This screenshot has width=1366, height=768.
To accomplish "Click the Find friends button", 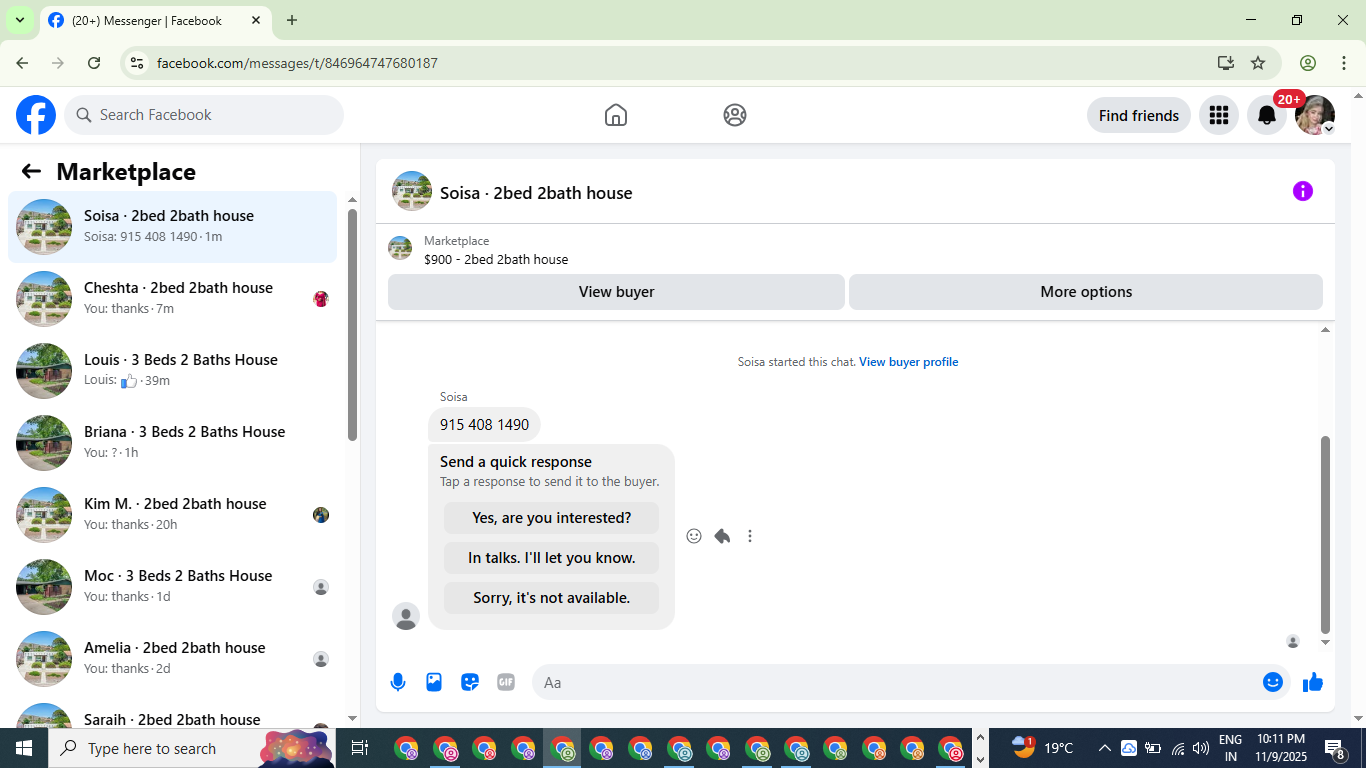I will (x=1139, y=115).
